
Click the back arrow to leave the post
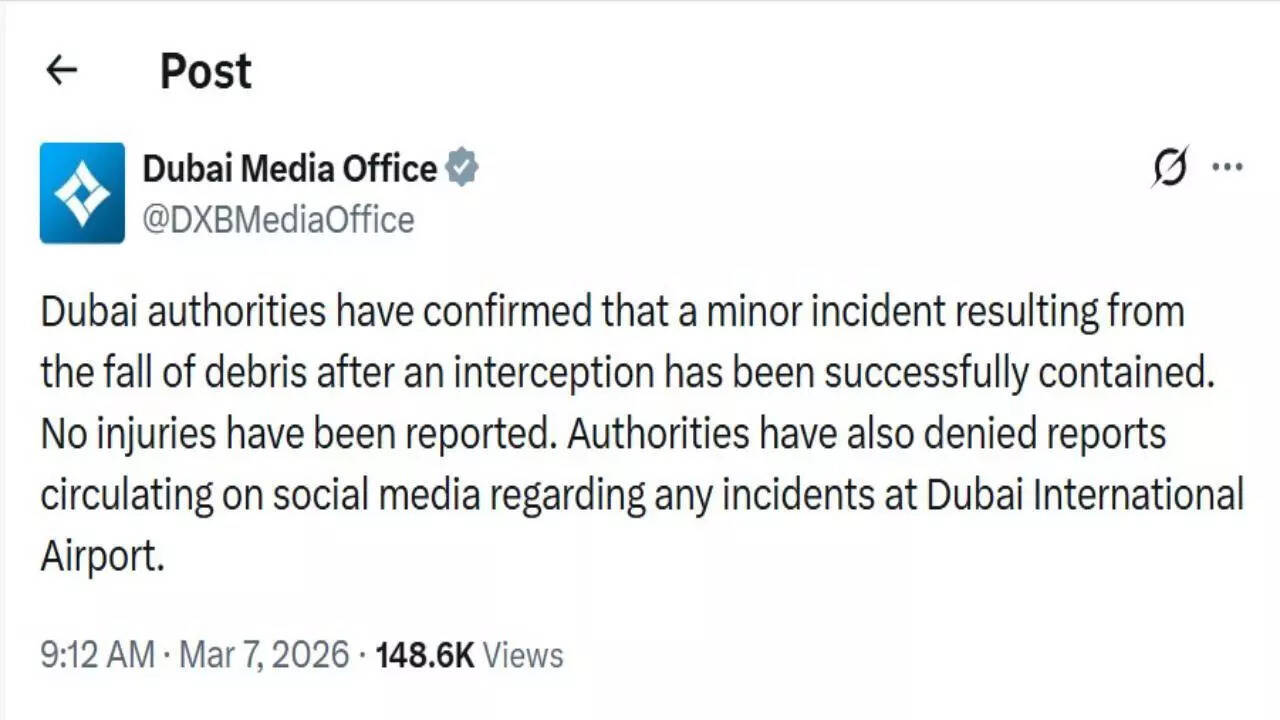tap(62, 70)
